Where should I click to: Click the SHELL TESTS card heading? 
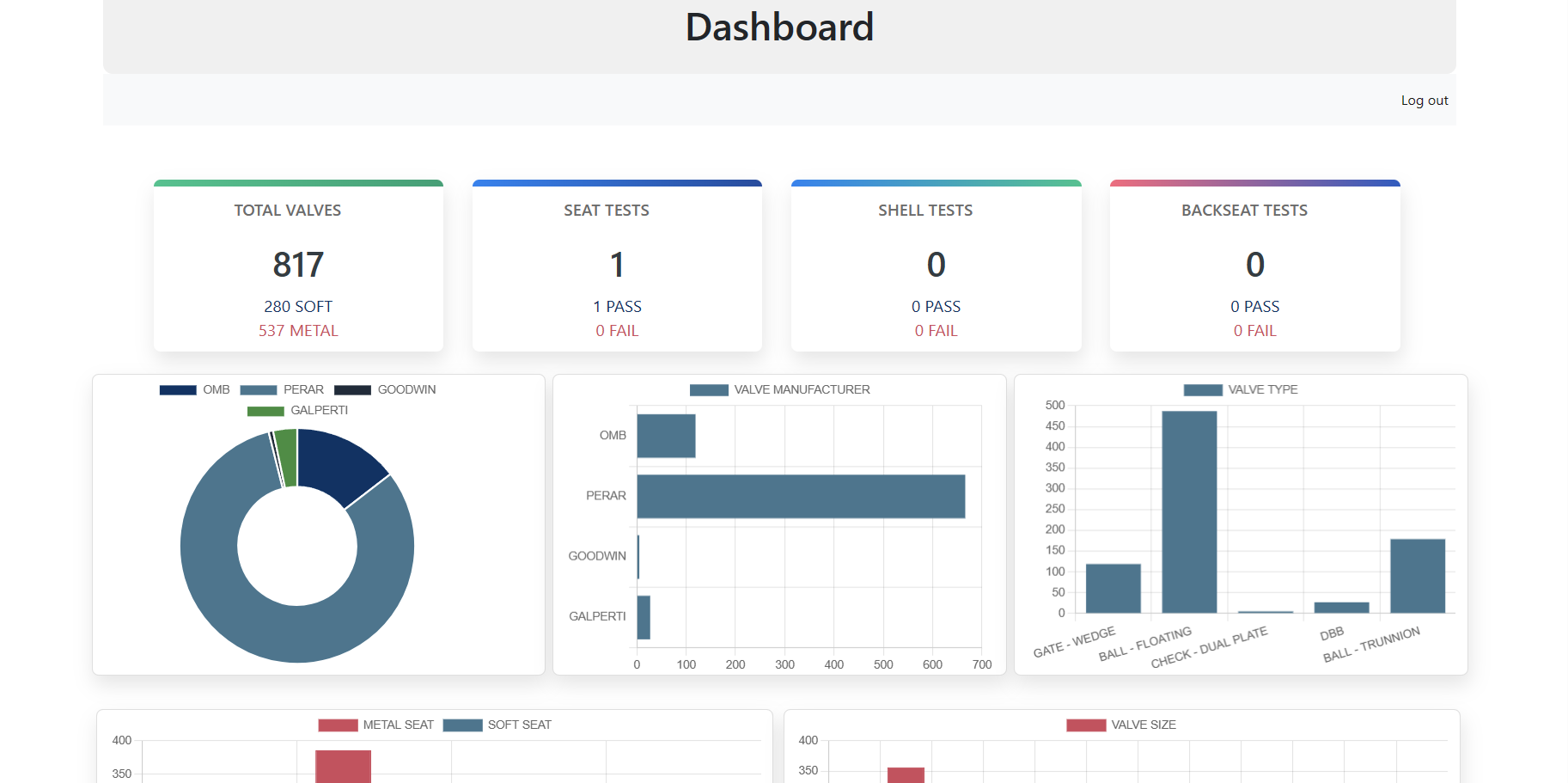tap(925, 211)
